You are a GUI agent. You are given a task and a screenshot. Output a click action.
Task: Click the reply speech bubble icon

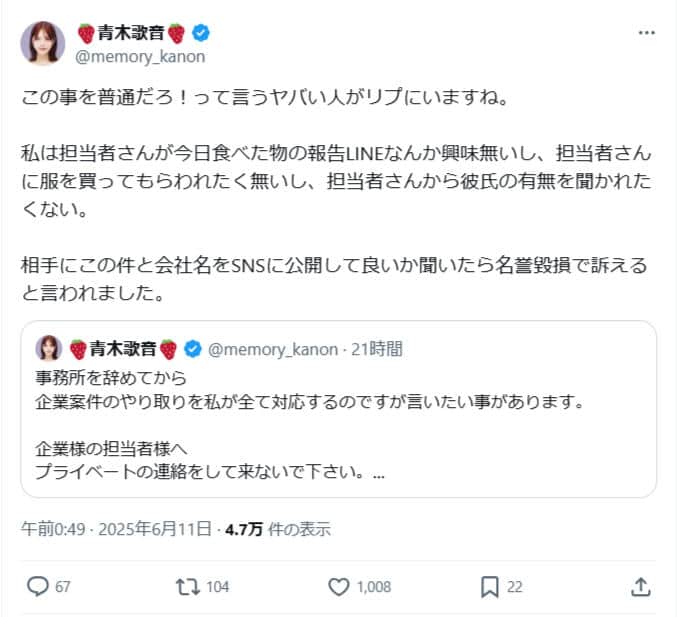[x=38, y=587]
